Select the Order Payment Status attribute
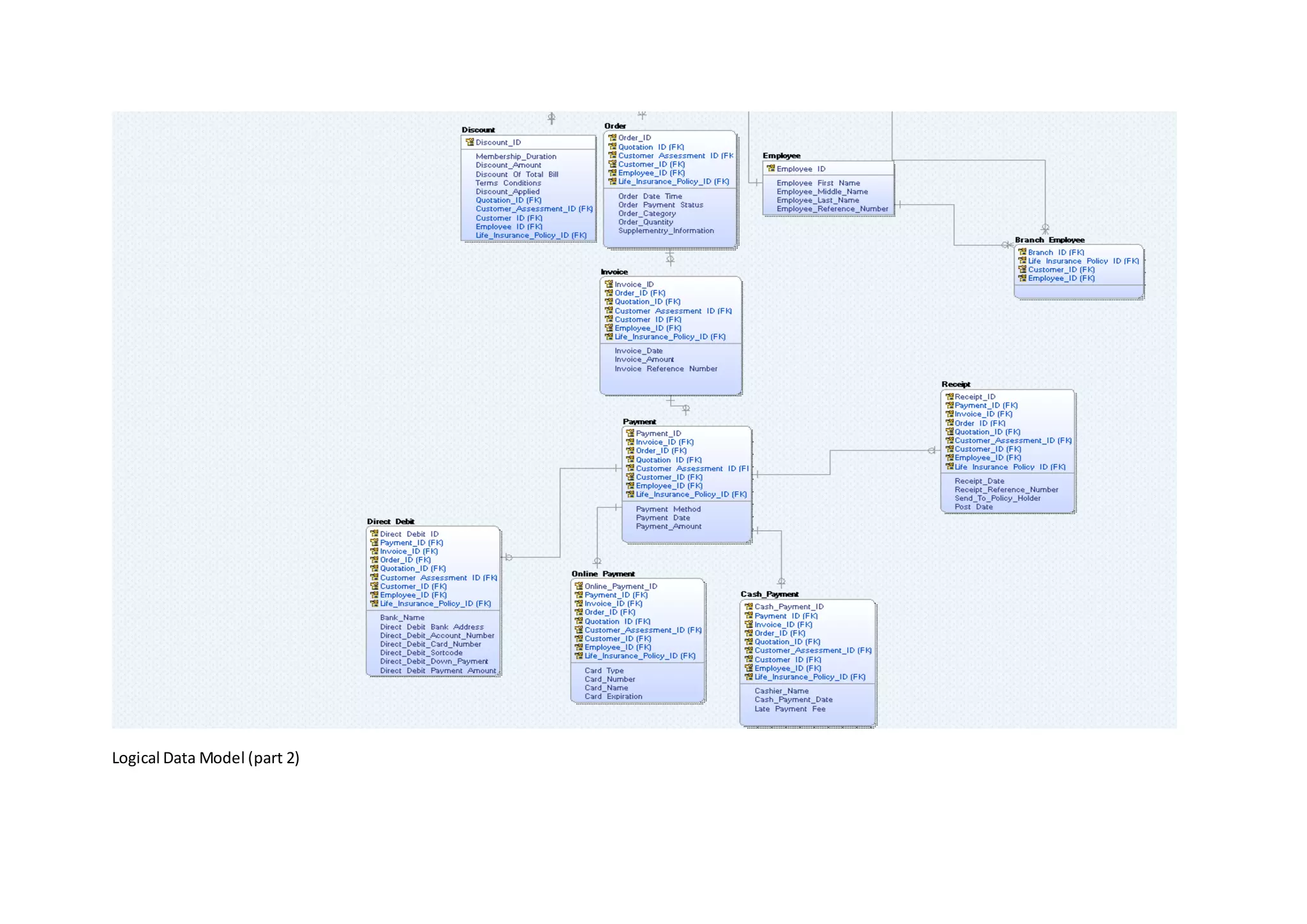Viewport: 1307px width, 924px height. [661, 205]
